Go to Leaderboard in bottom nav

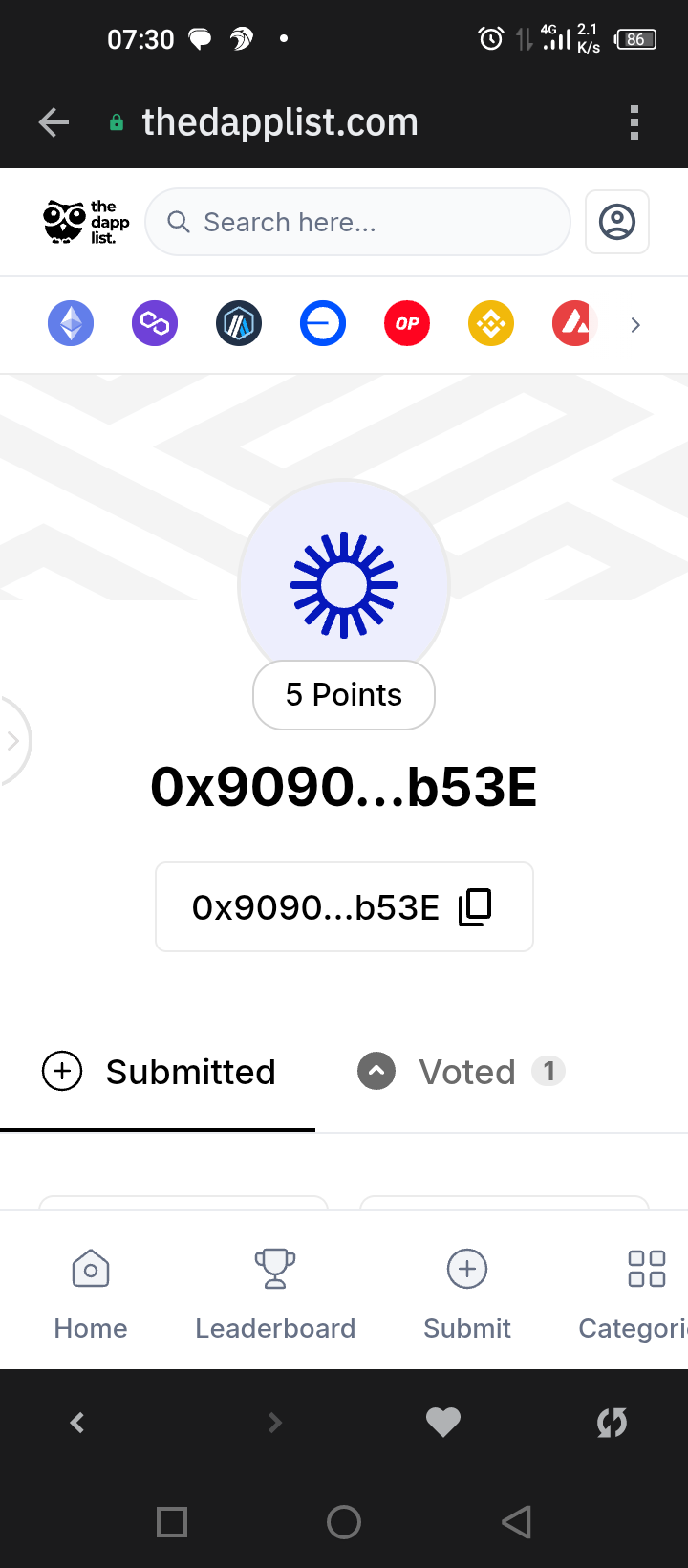click(275, 1295)
